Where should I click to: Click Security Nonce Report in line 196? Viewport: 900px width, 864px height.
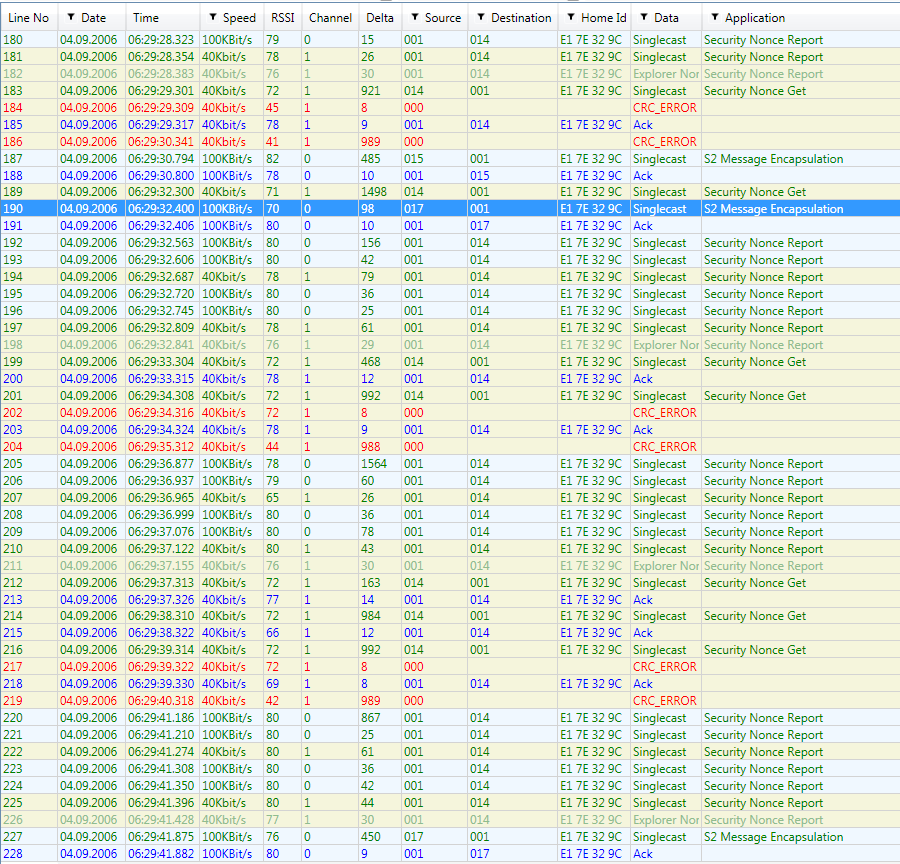click(763, 311)
